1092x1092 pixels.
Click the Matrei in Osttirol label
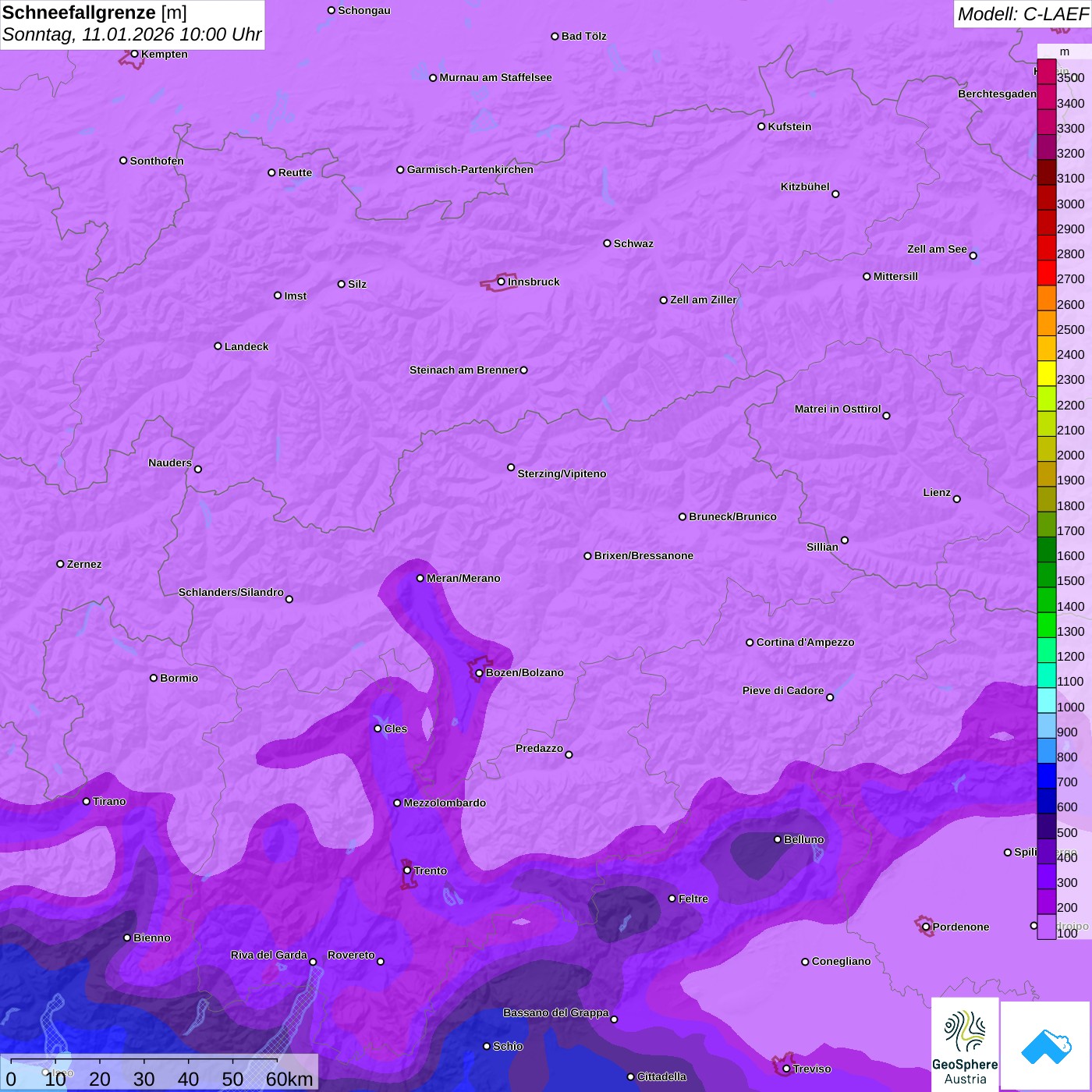838,409
